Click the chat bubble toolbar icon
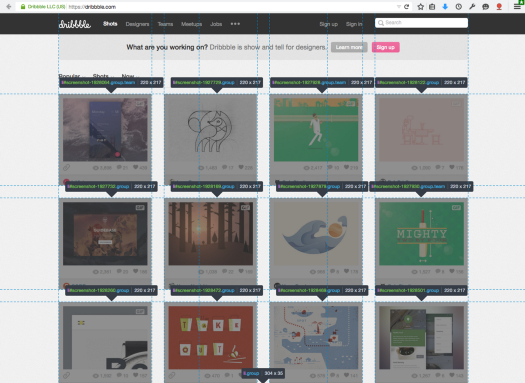 (x=485, y=7)
